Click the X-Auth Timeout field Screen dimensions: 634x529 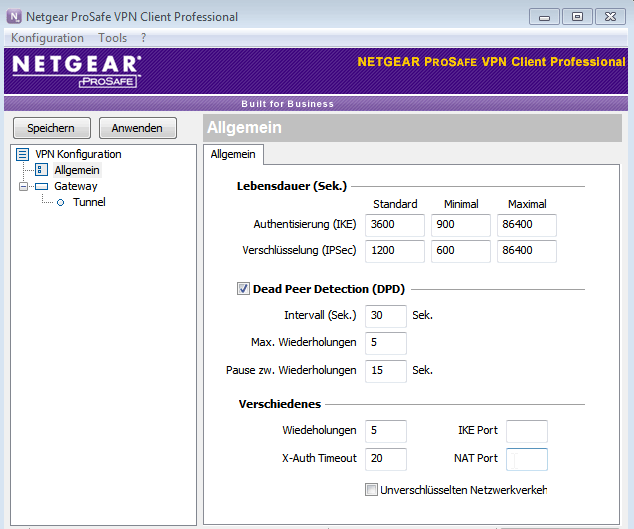pos(386,459)
